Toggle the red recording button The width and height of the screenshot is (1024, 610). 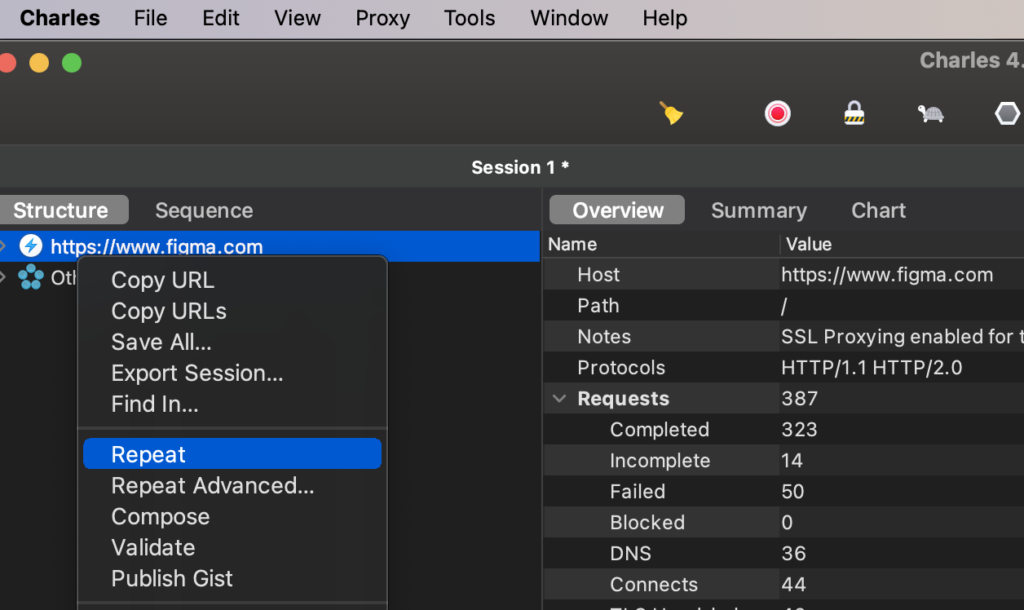[x=777, y=114]
